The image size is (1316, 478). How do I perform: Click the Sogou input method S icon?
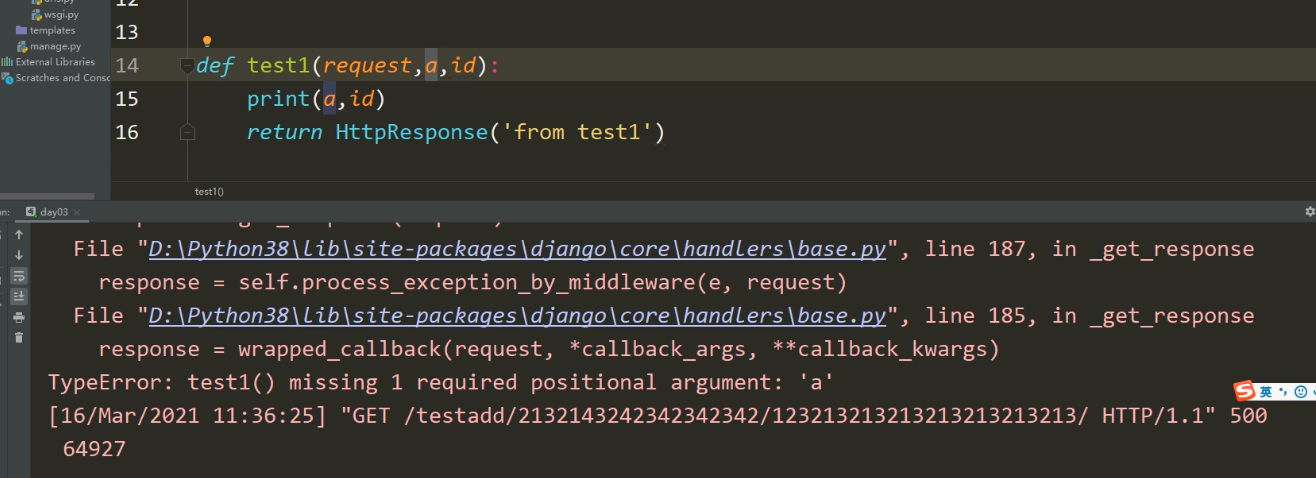tap(1244, 391)
